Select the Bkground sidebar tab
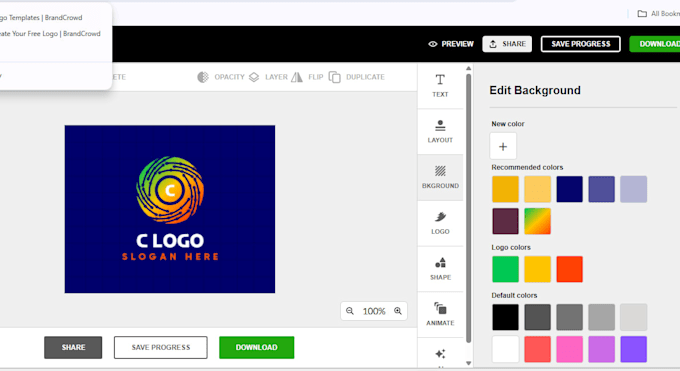Viewport: 680px width, 371px height. tap(440, 177)
